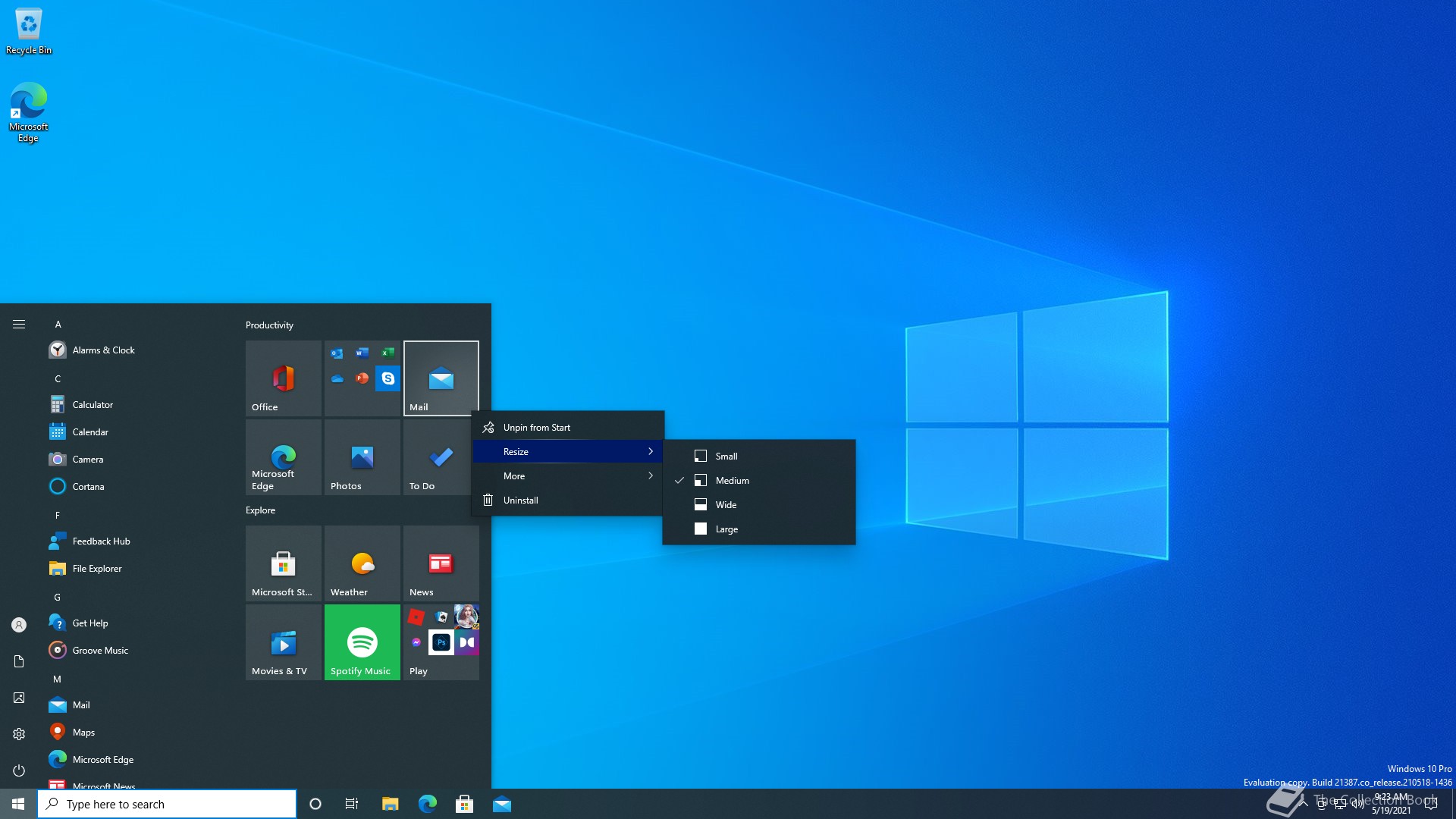Open Mail on taskbar
This screenshot has width=1456, height=819.
[502, 804]
